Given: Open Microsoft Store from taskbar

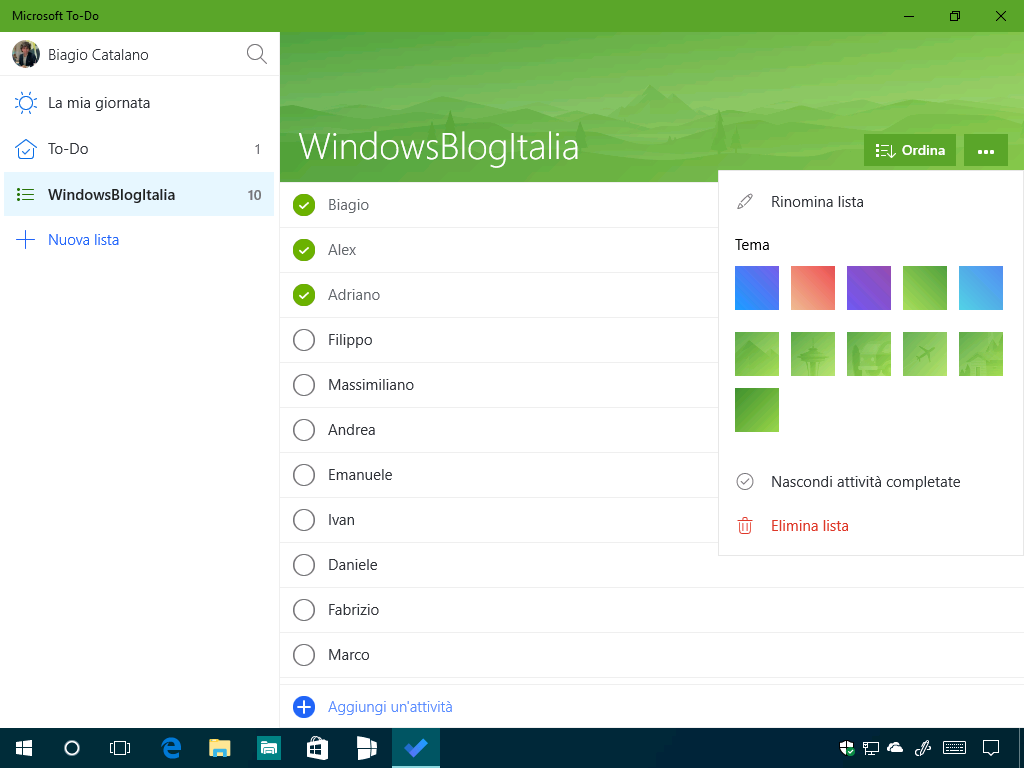Looking at the screenshot, I should [x=317, y=748].
